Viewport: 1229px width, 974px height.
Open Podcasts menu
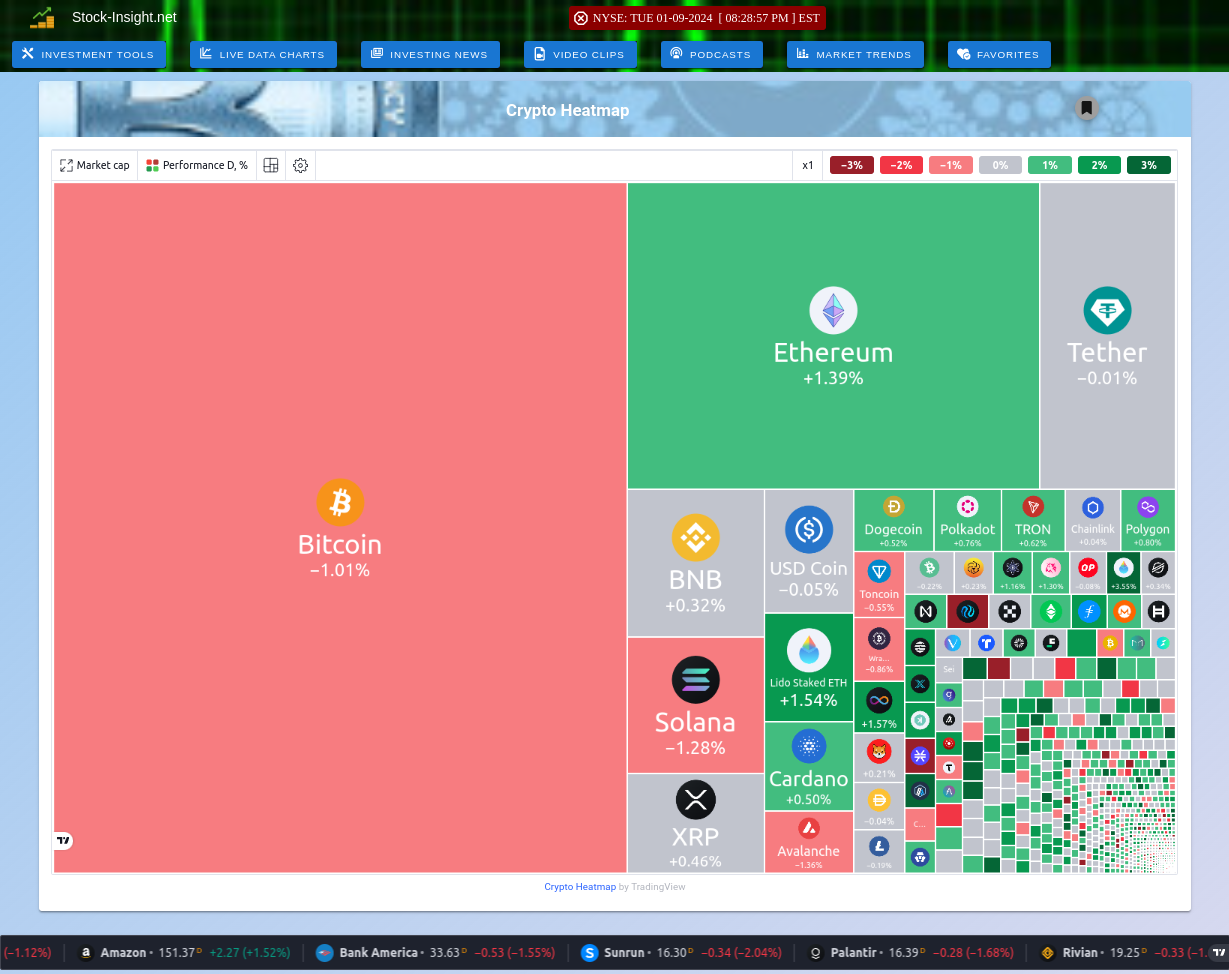click(x=712, y=54)
